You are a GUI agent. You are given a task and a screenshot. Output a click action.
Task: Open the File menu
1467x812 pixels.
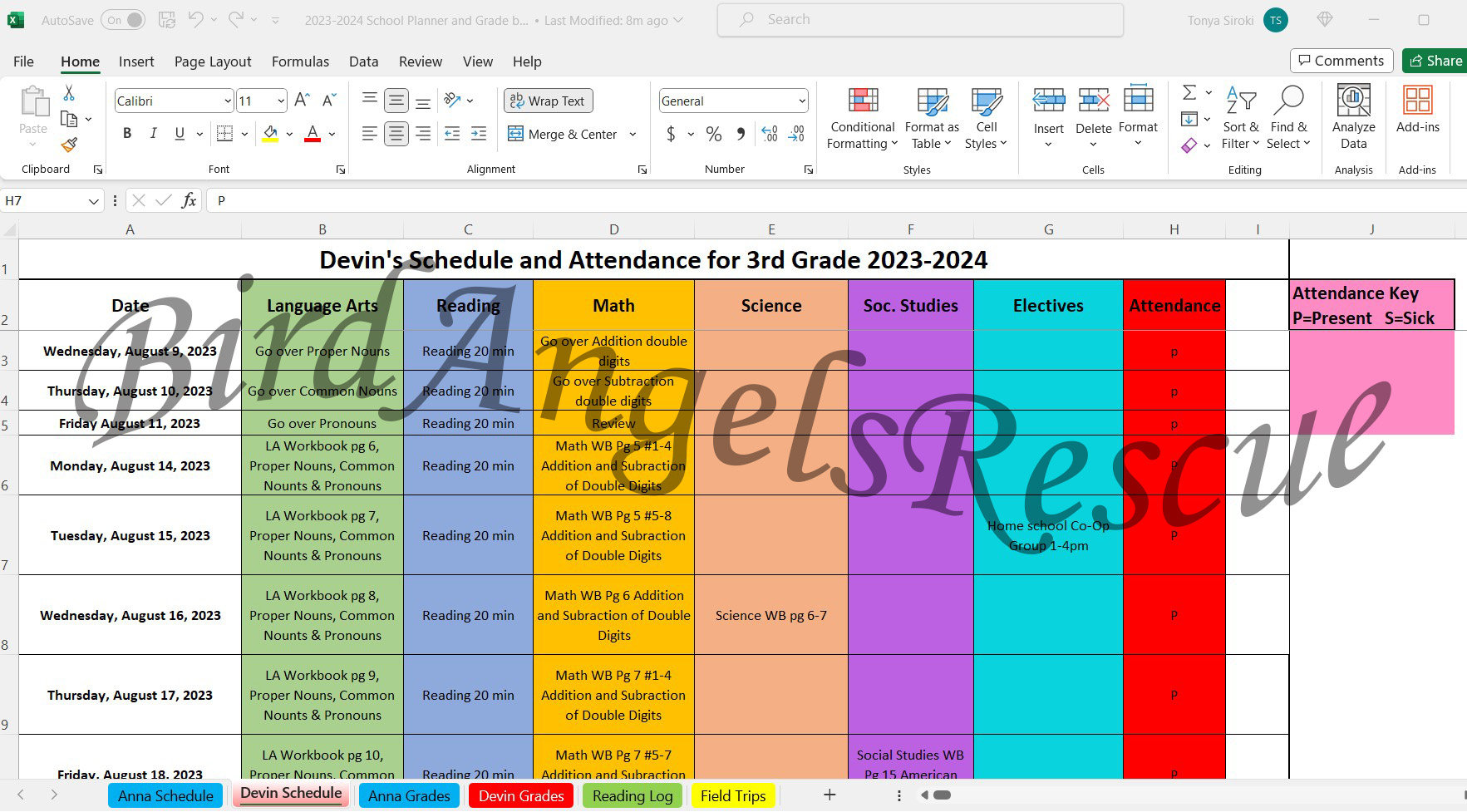coord(24,62)
